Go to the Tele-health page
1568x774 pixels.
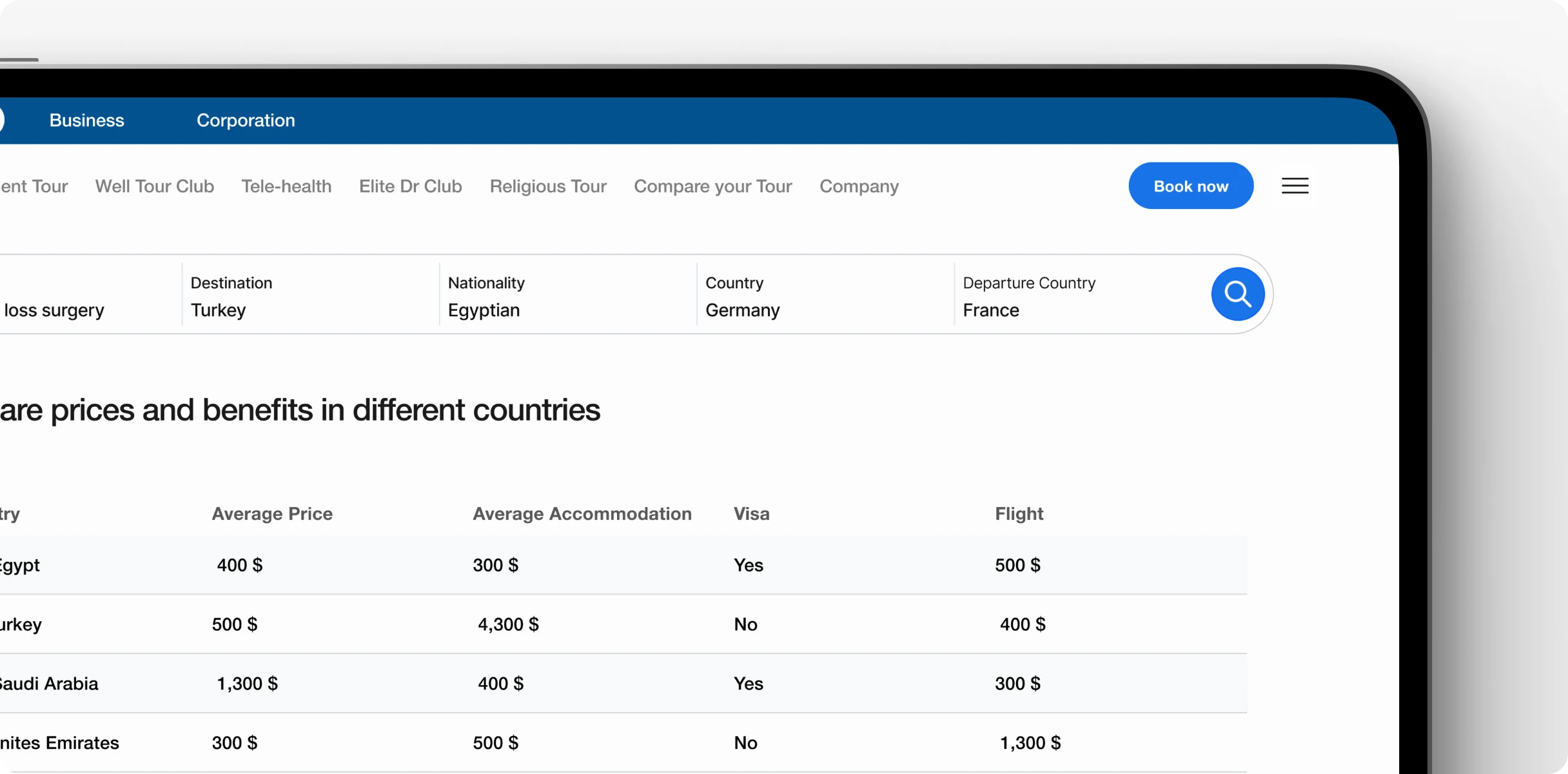tap(286, 186)
